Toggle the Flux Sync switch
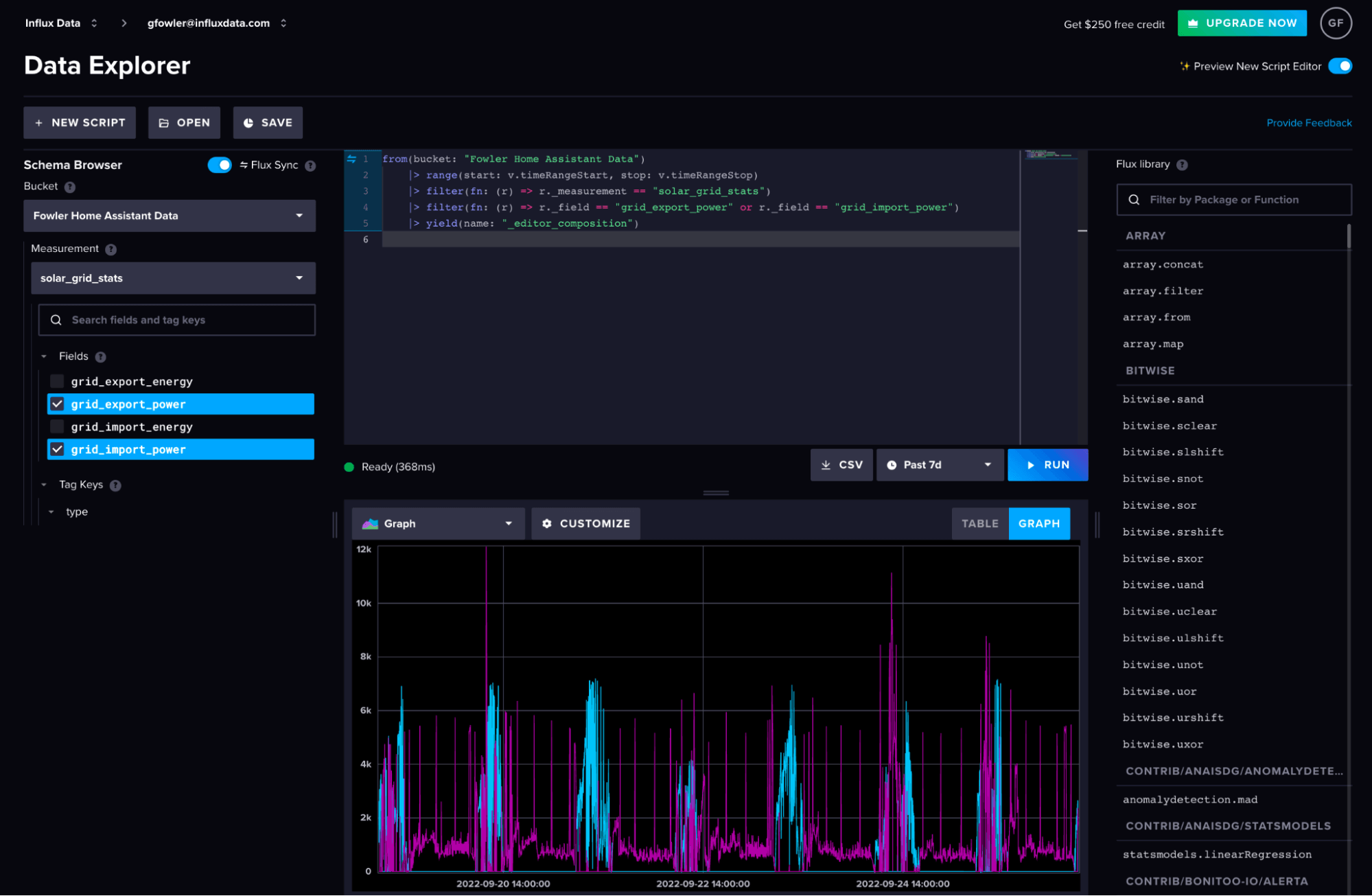Image resolution: width=1372 pixels, height=896 pixels. click(x=220, y=165)
